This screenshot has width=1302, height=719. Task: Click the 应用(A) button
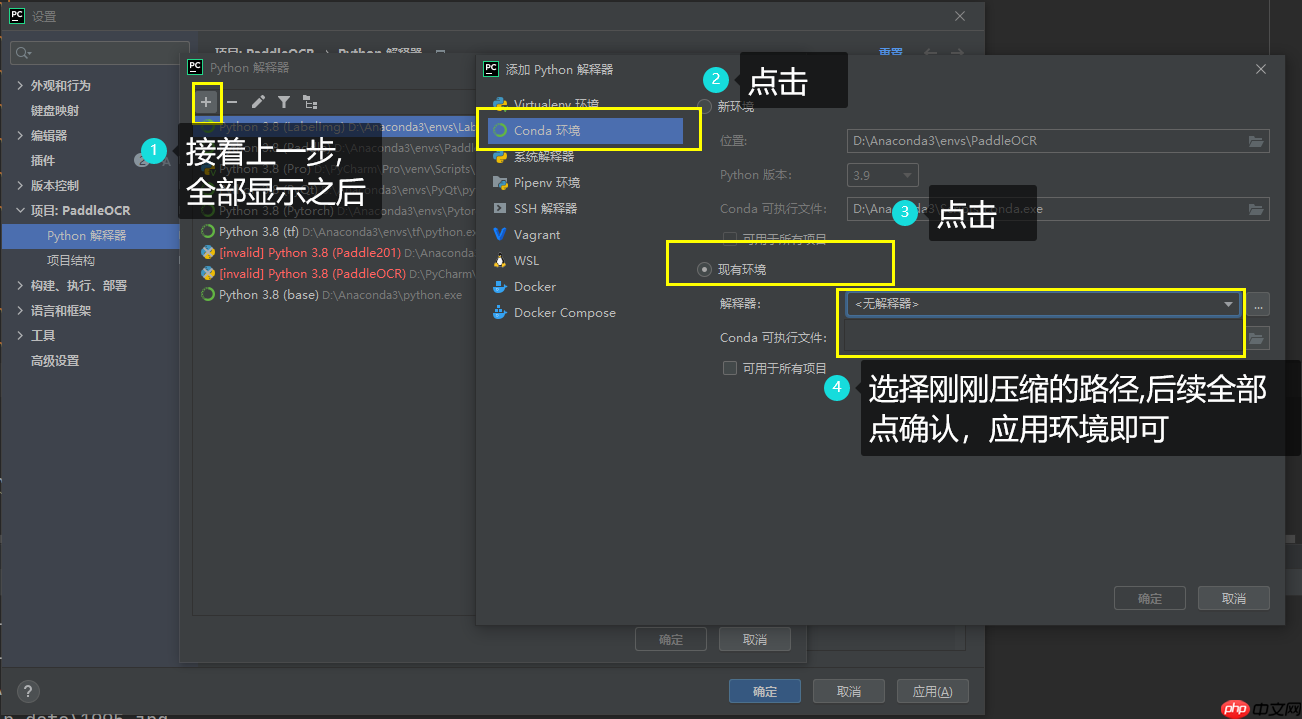pyautogui.click(x=932, y=690)
